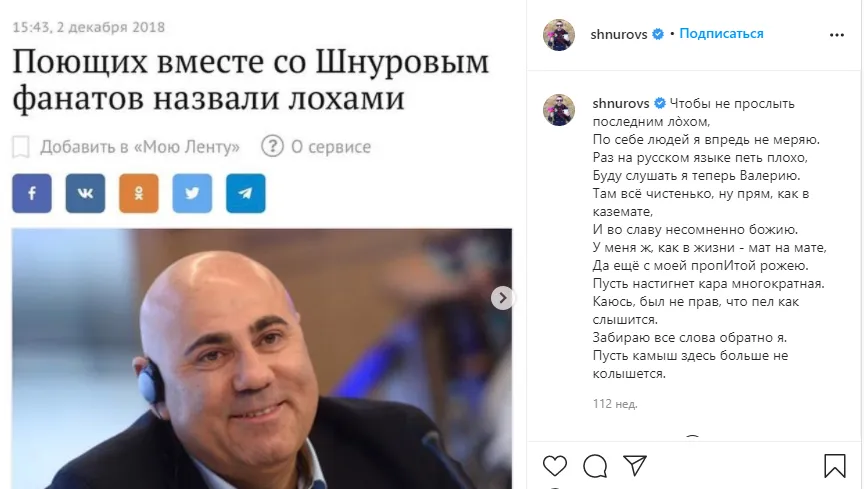
Task: Share via Odnoklassniki orange icon
Action: click(139, 194)
